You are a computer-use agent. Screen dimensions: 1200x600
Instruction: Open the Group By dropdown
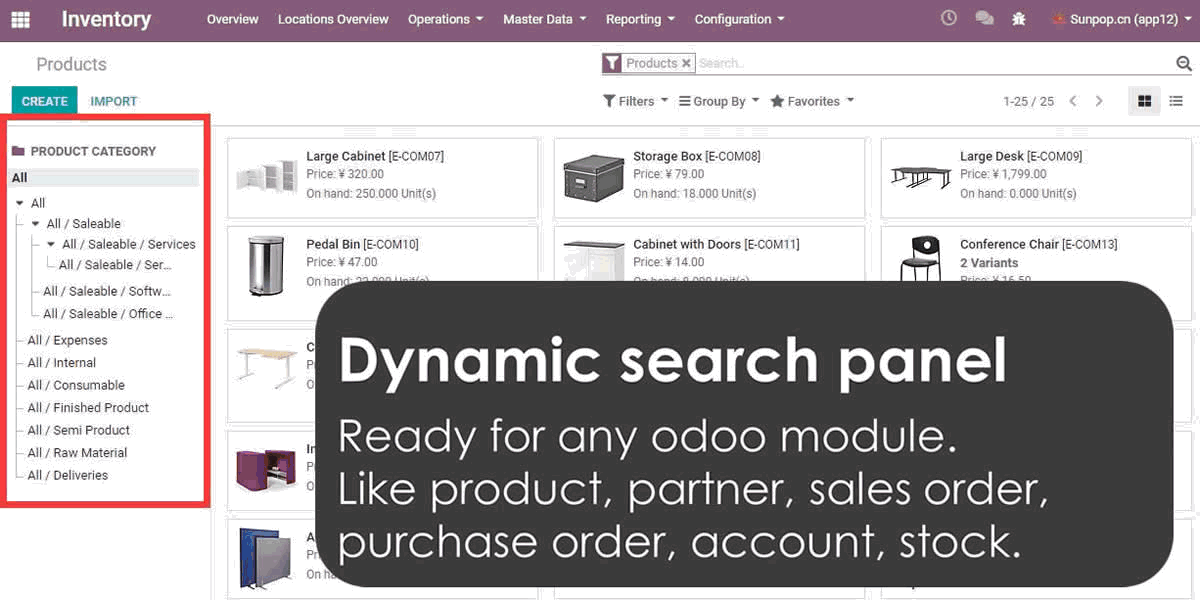718,101
